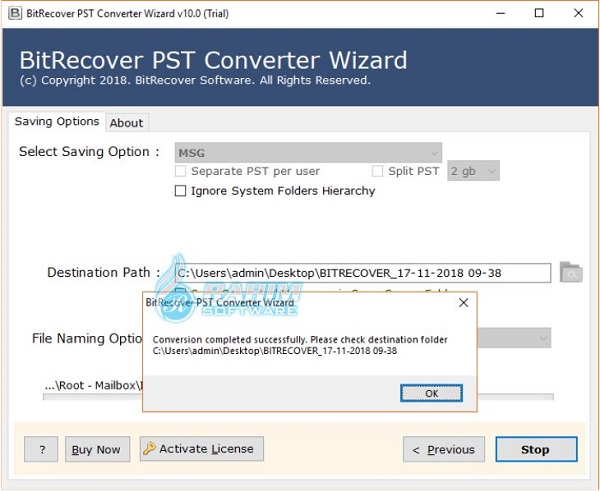600x492 pixels.
Task: Click the Destination Path input field
Action: (363, 273)
